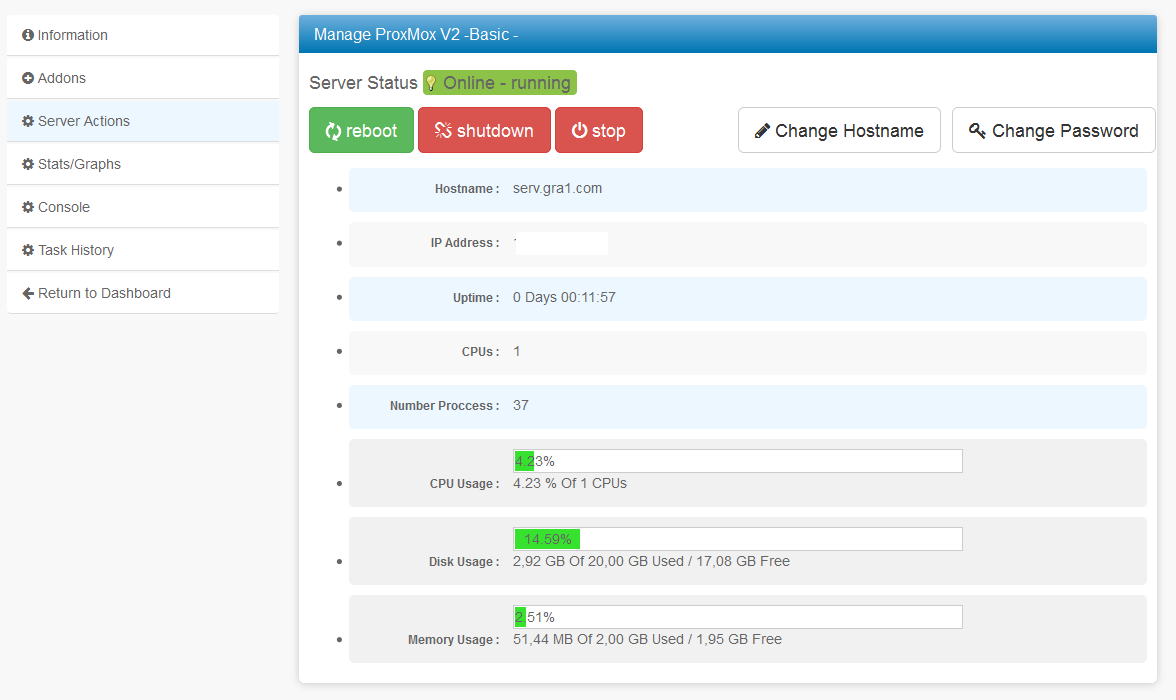The image size is (1176, 700).
Task: Click the lightbulb icon in the Online status badge
Action: coord(431,83)
